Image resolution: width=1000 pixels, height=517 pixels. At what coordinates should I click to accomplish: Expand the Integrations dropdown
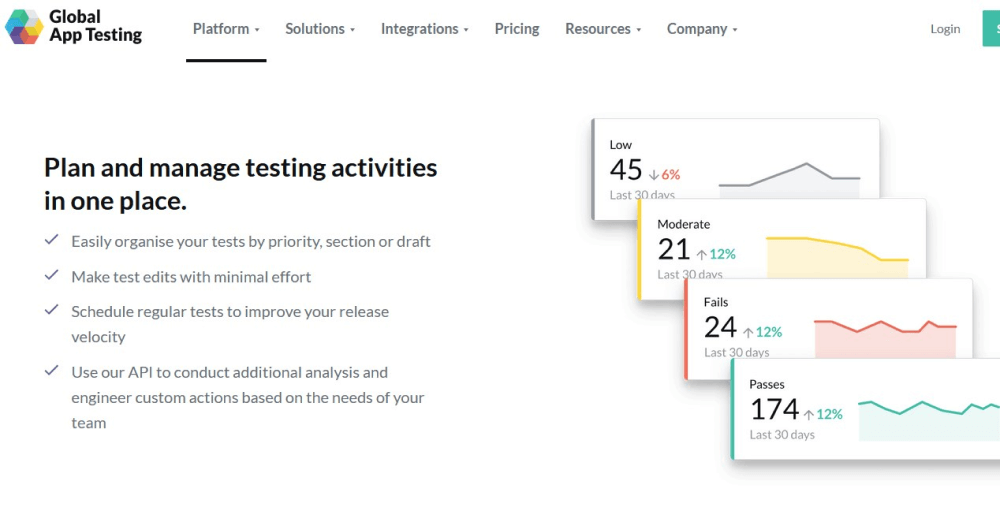pos(424,29)
